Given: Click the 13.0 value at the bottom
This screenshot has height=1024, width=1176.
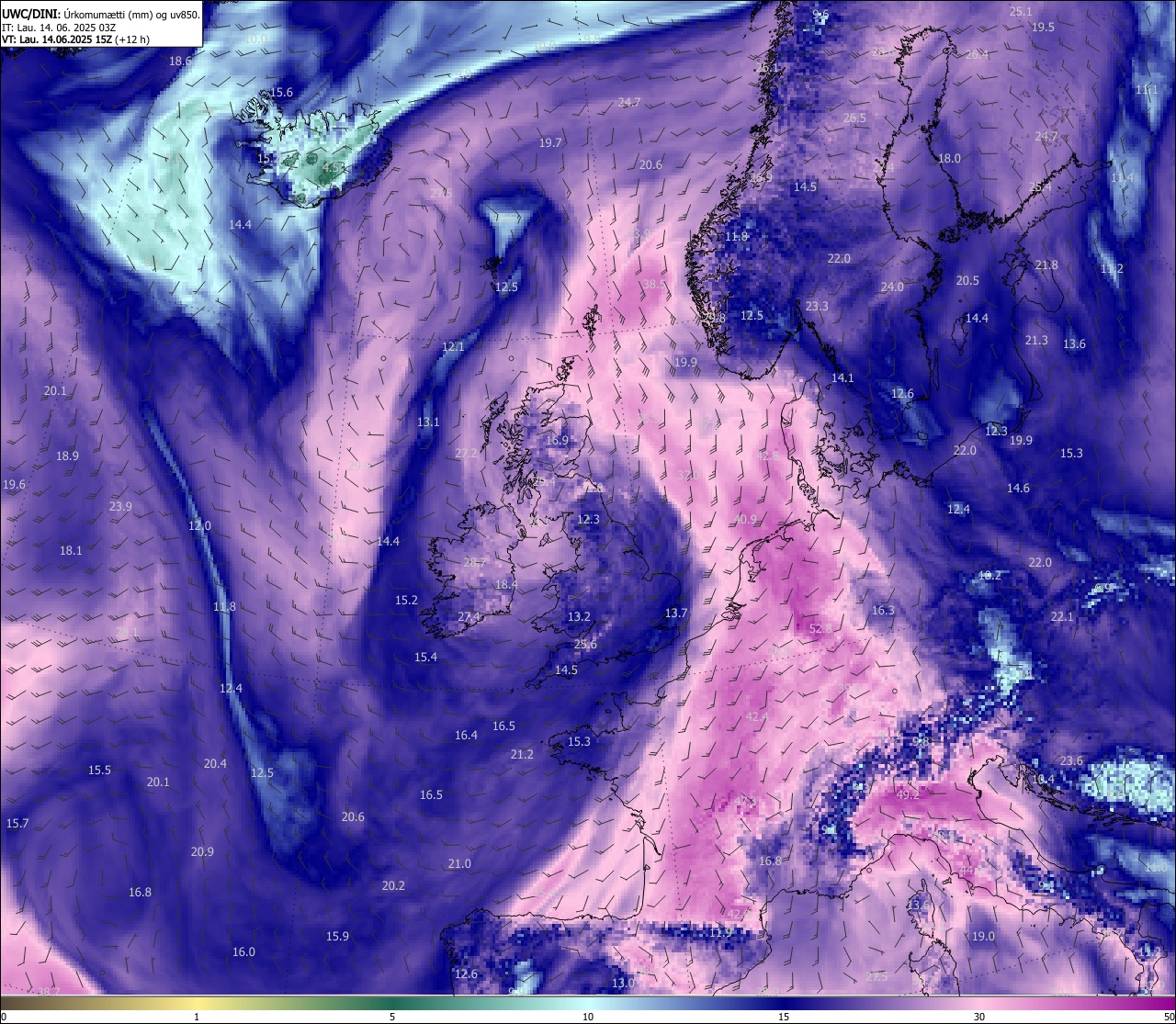Looking at the screenshot, I should pyautogui.click(x=623, y=984).
